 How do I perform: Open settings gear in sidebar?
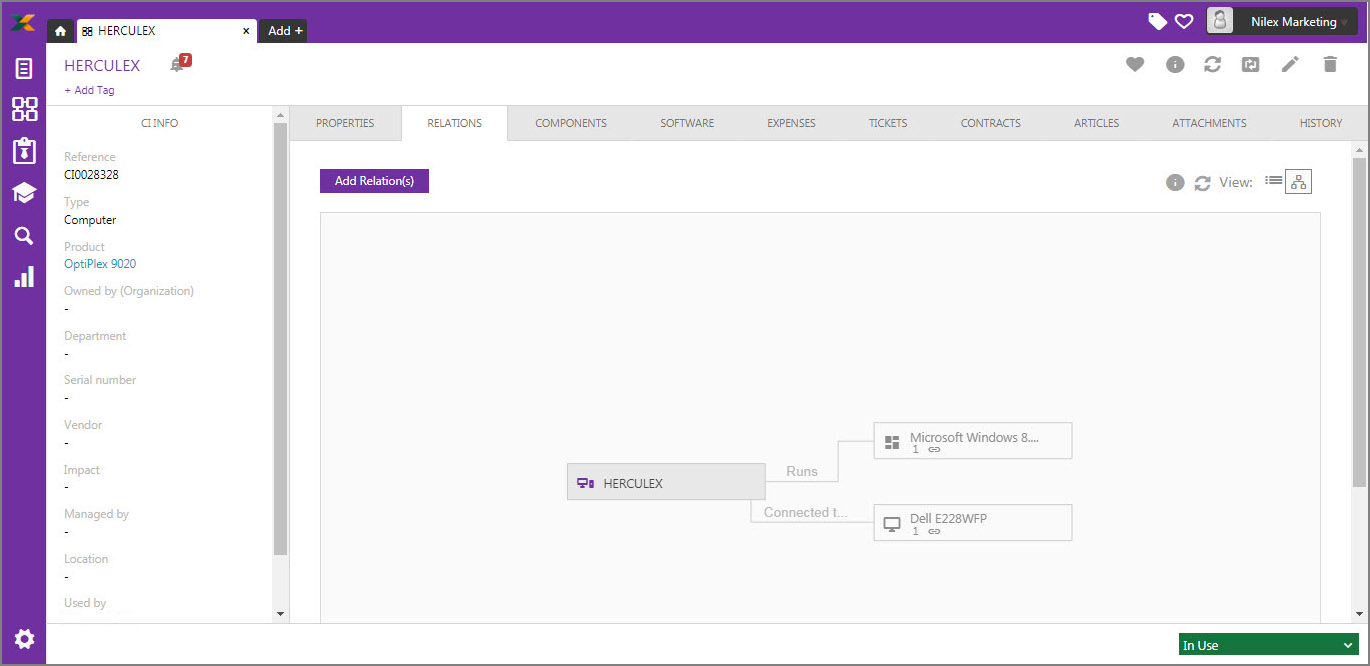coord(24,639)
